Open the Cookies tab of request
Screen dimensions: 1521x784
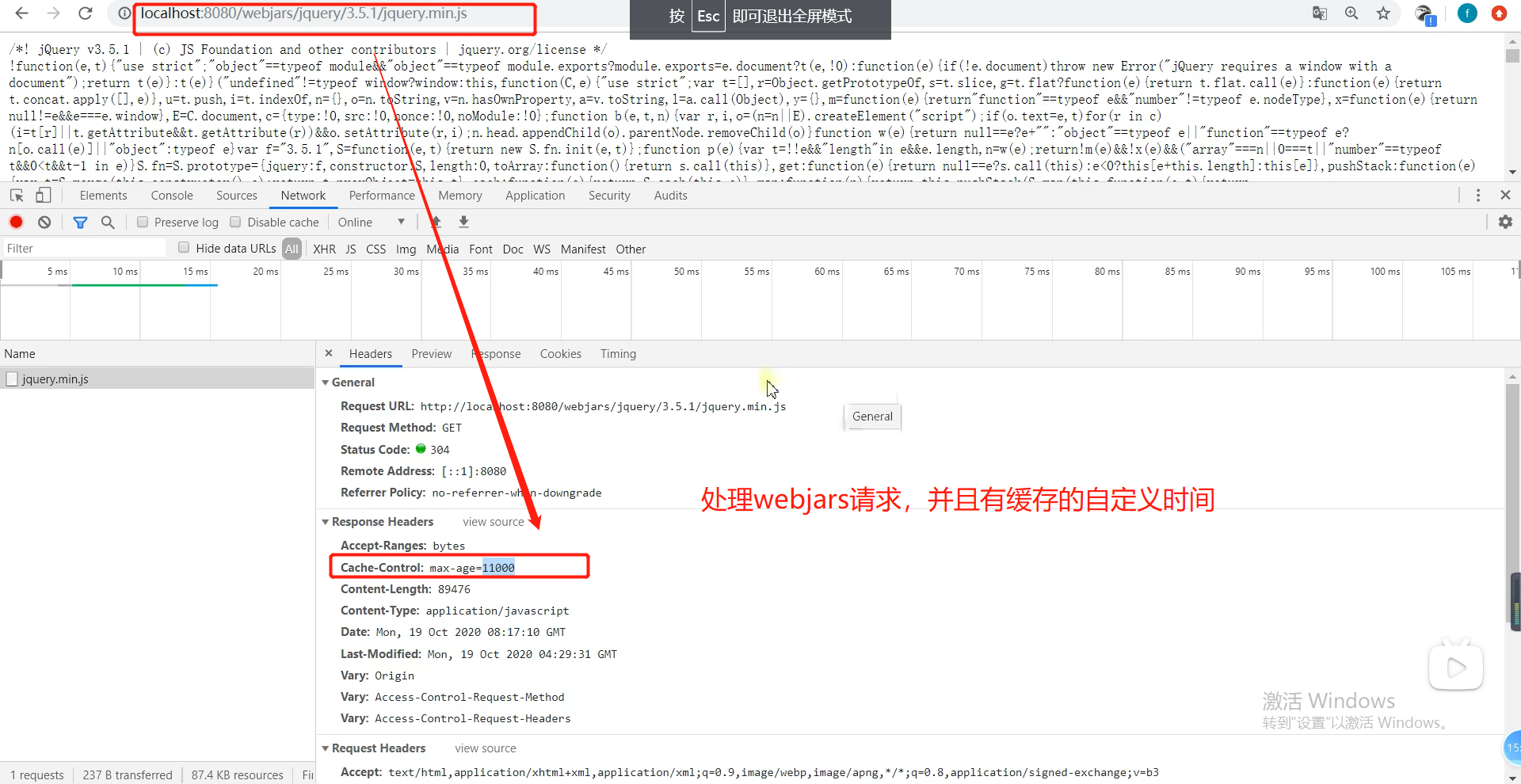tap(561, 354)
